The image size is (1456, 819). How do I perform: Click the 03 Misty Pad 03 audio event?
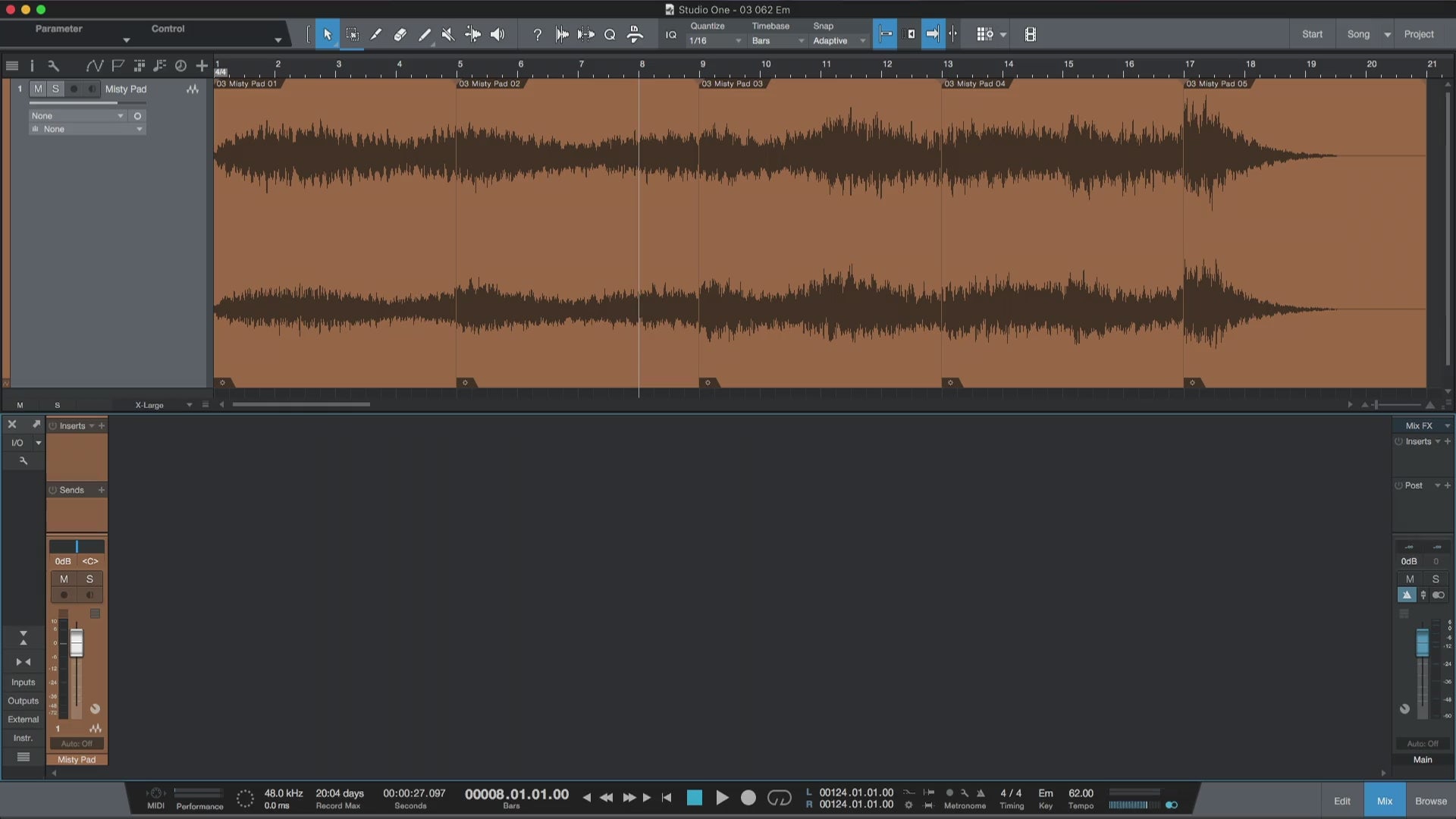819,227
